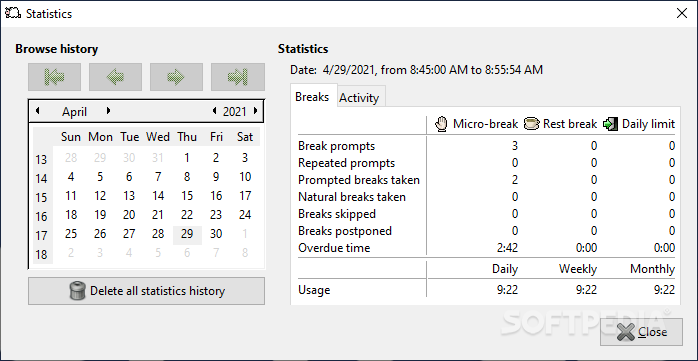Close window using title bar X
This screenshot has width=698, height=361.
click(682, 13)
